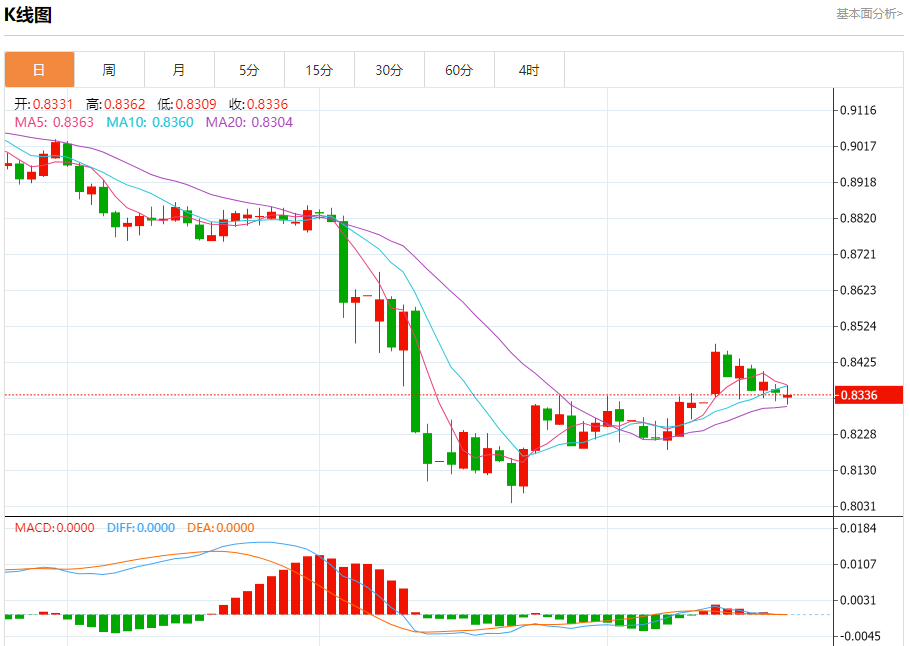Click the 0.0031 MACD axis label
This screenshot has height=646, width=910.
pos(858,600)
